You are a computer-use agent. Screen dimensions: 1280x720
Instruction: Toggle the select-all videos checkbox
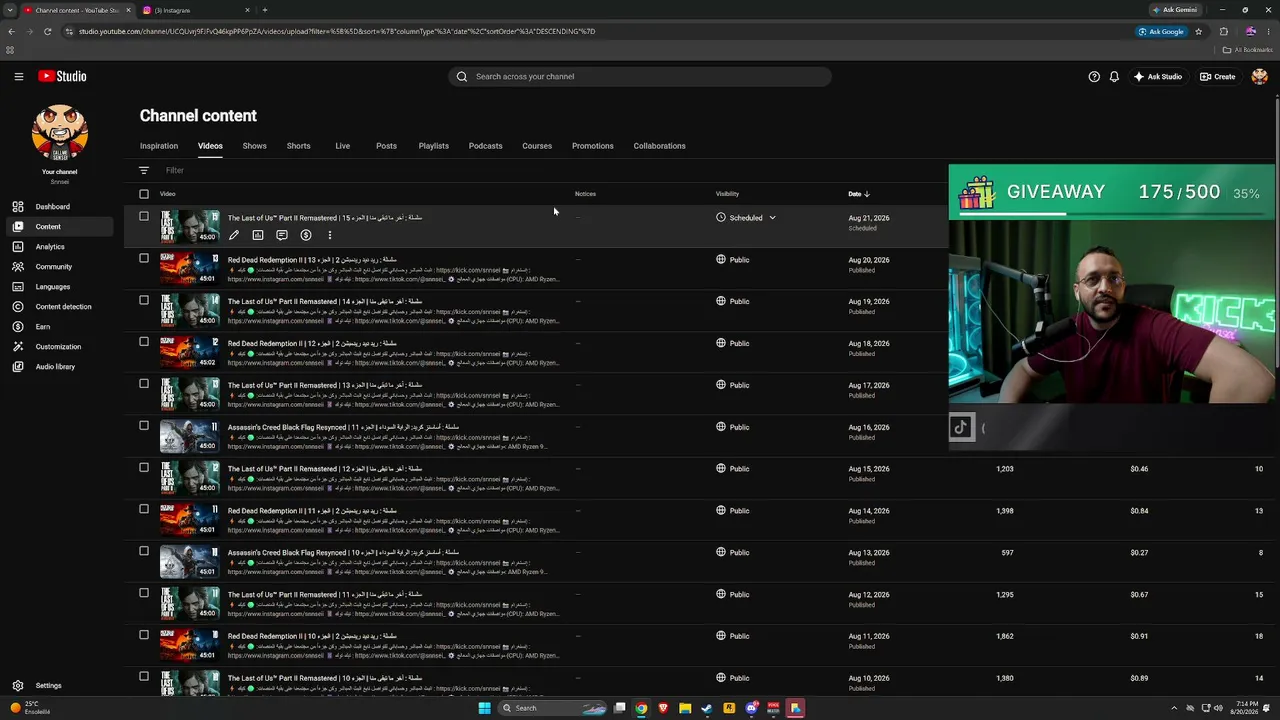[144, 194]
